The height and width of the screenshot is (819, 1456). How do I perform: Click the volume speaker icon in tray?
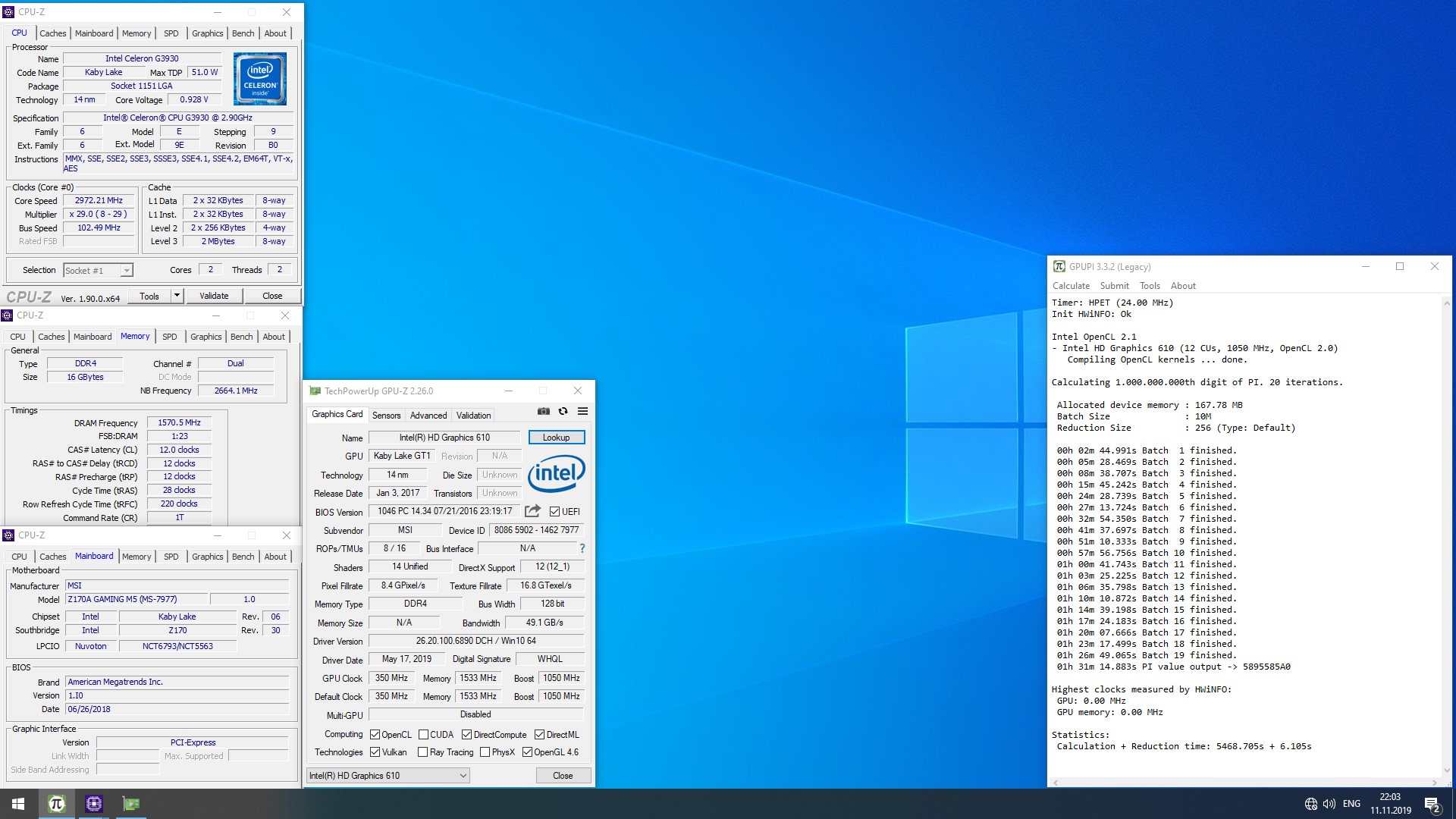pyautogui.click(x=1329, y=804)
